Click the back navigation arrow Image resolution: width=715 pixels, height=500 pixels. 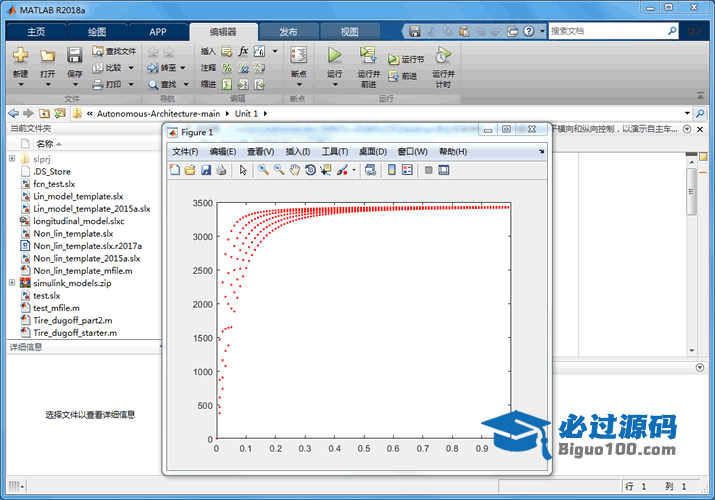(x=14, y=113)
